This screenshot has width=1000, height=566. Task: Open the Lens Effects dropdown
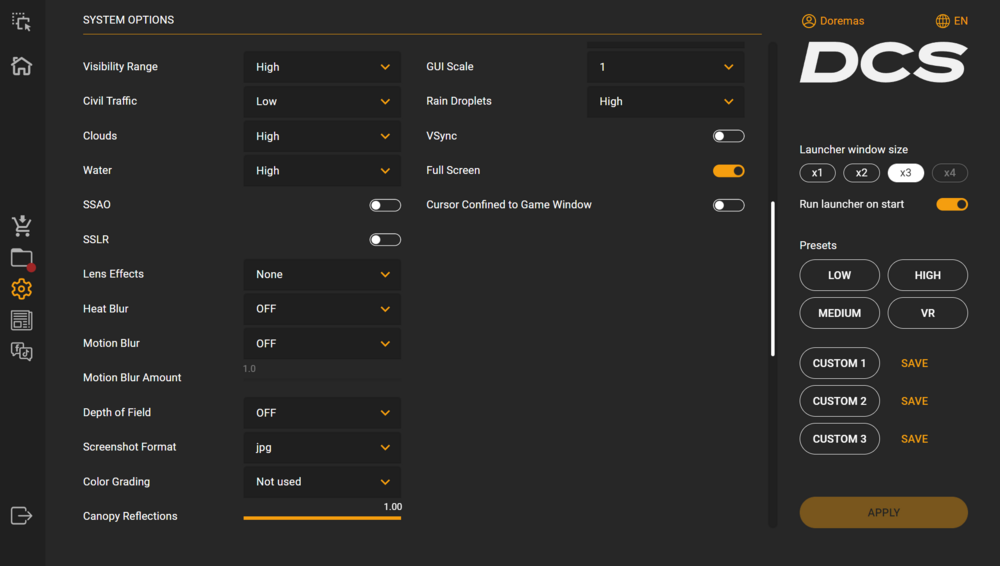tap(322, 274)
